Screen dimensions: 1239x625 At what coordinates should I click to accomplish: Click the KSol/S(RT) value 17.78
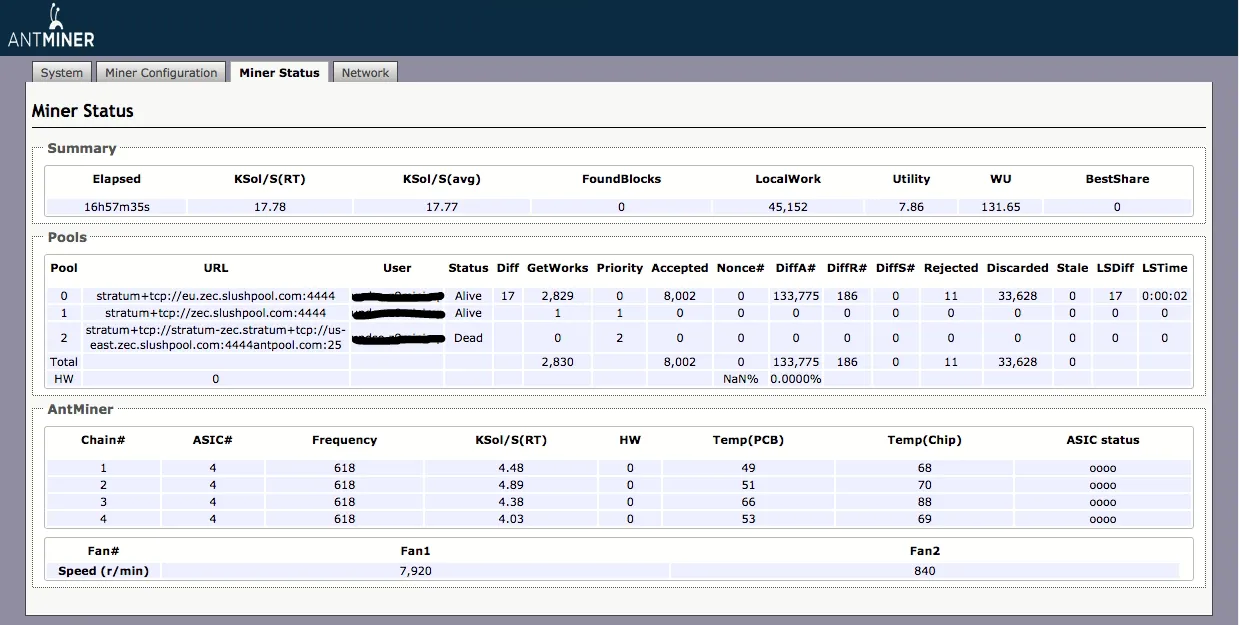click(271, 207)
